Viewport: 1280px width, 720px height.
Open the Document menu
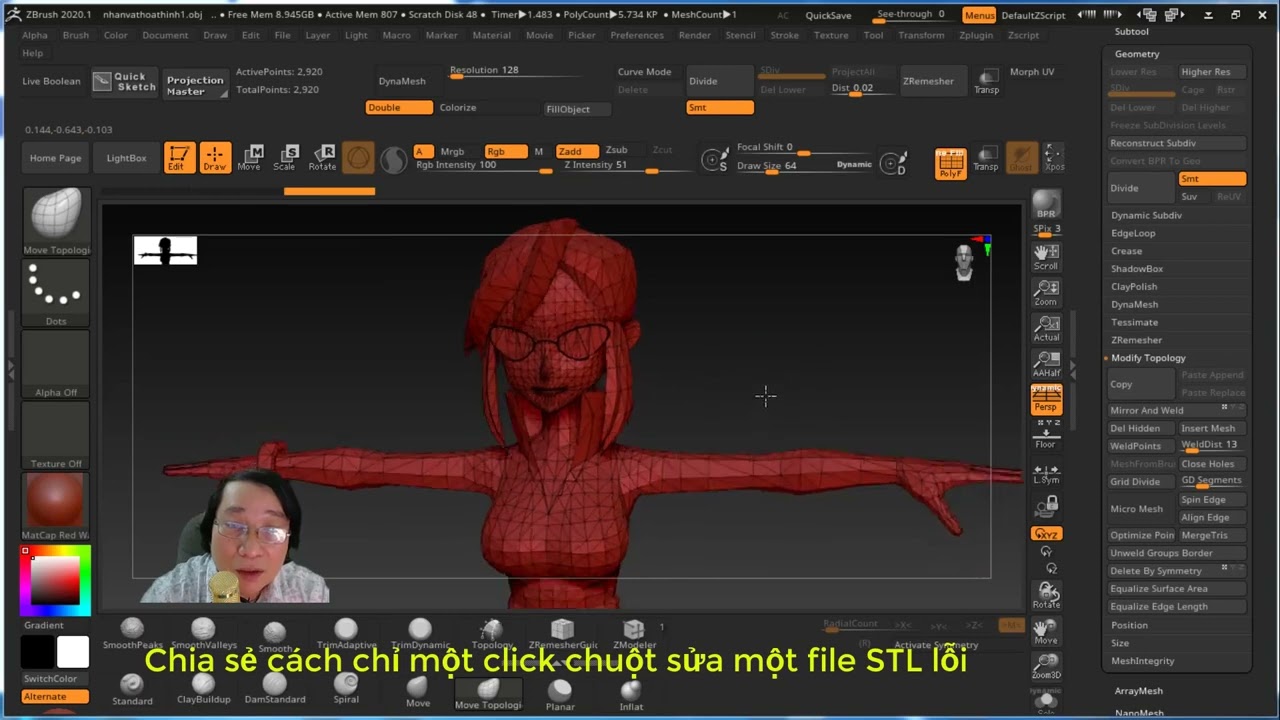point(165,35)
